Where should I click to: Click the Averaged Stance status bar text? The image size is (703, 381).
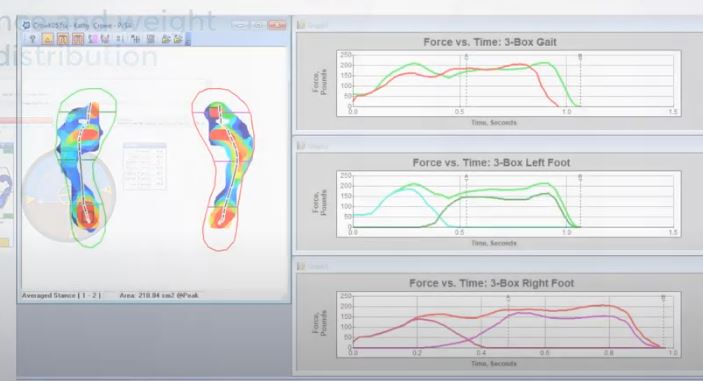tap(61, 295)
